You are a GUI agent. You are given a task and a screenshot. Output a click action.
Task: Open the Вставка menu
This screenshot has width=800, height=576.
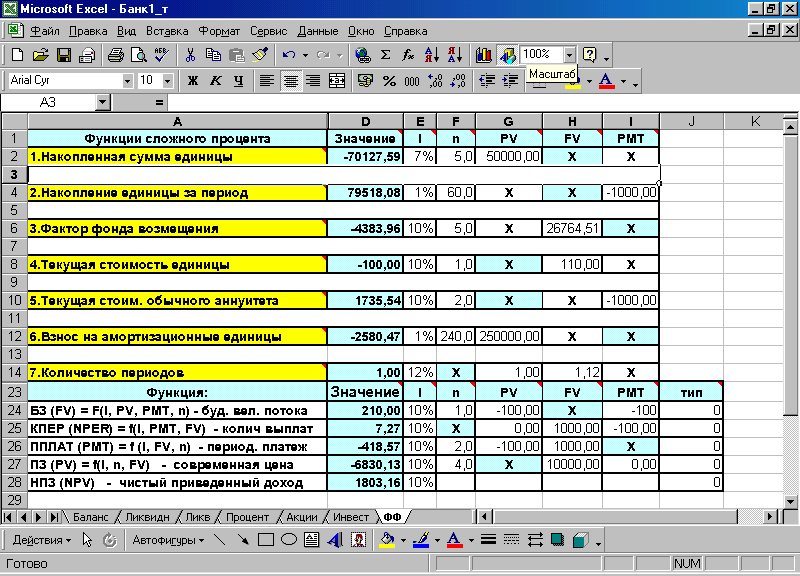167,31
